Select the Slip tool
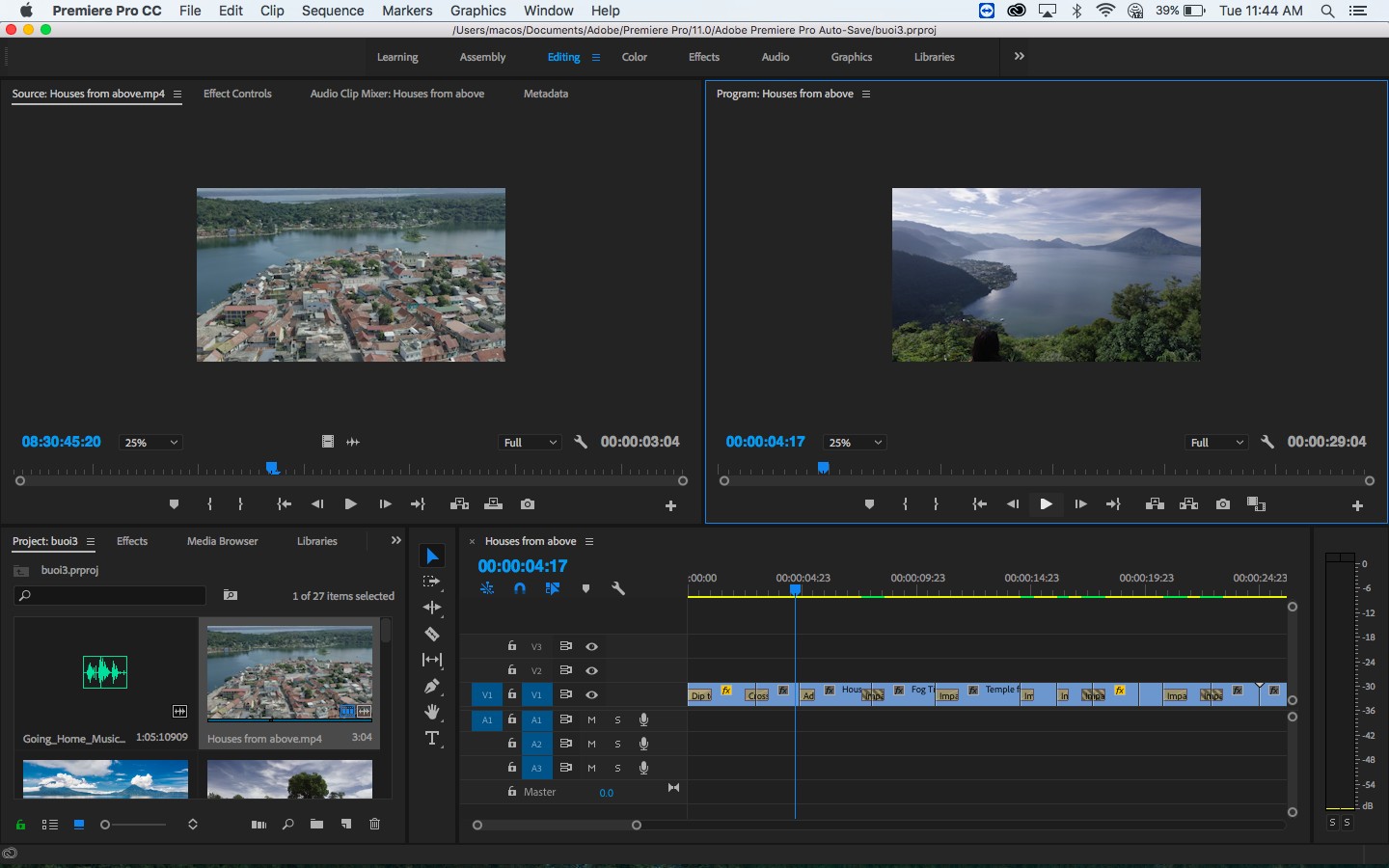Viewport: 1389px width, 868px height. pos(432,660)
